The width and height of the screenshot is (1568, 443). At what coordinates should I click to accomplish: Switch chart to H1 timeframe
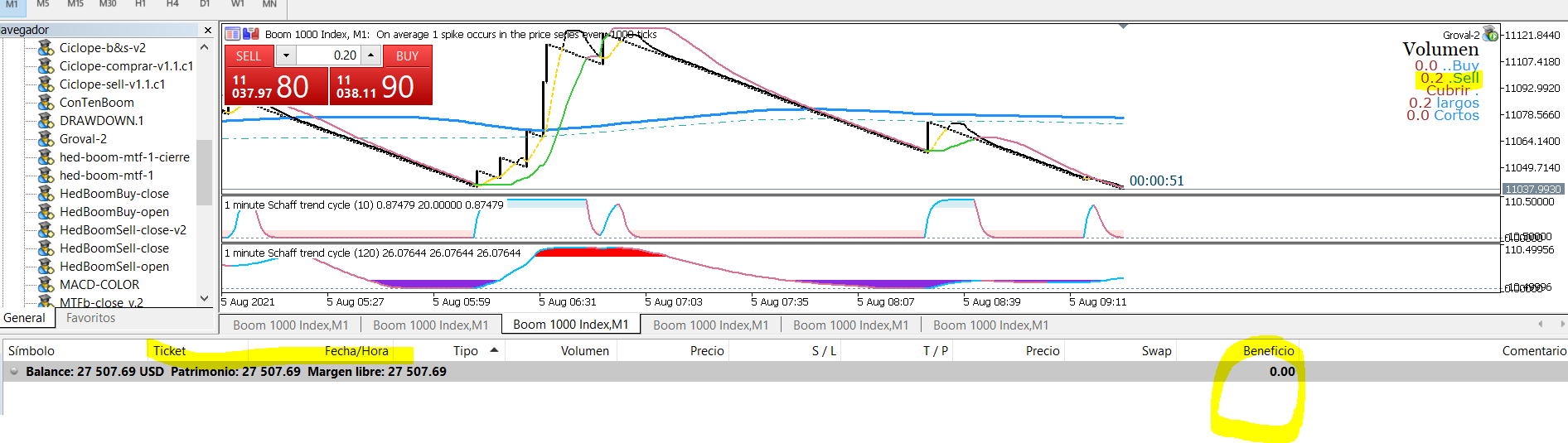pyautogui.click(x=140, y=4)
